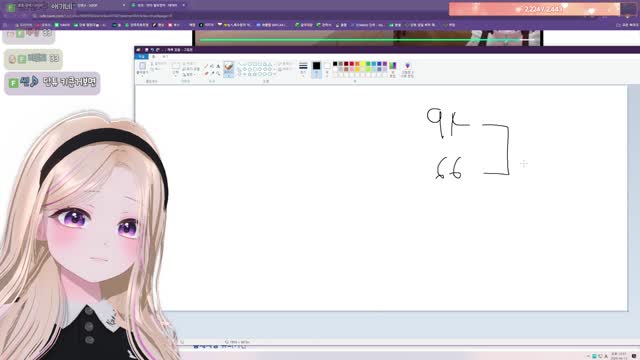Viewport: 640px width, 360px height.
Task: Click the Select rectangle tool icon
Action: 176,66
